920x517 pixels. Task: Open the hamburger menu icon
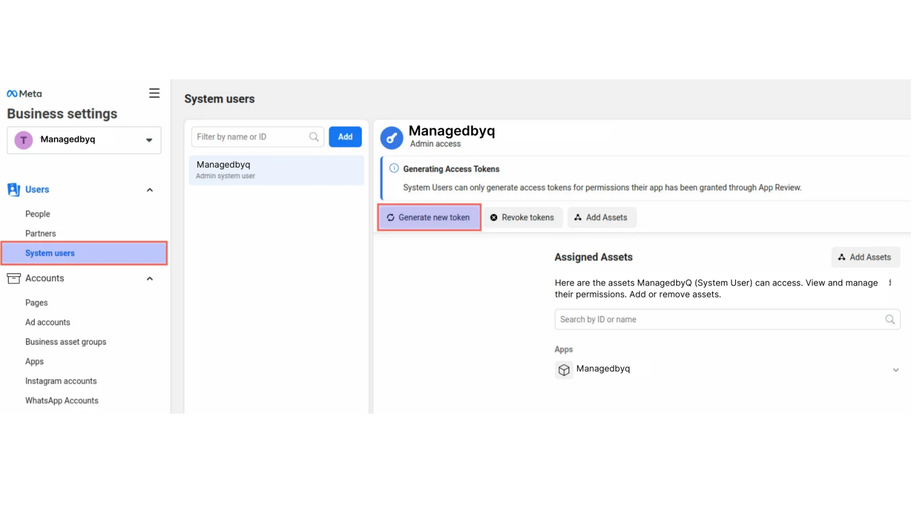(x=154, y=93)
